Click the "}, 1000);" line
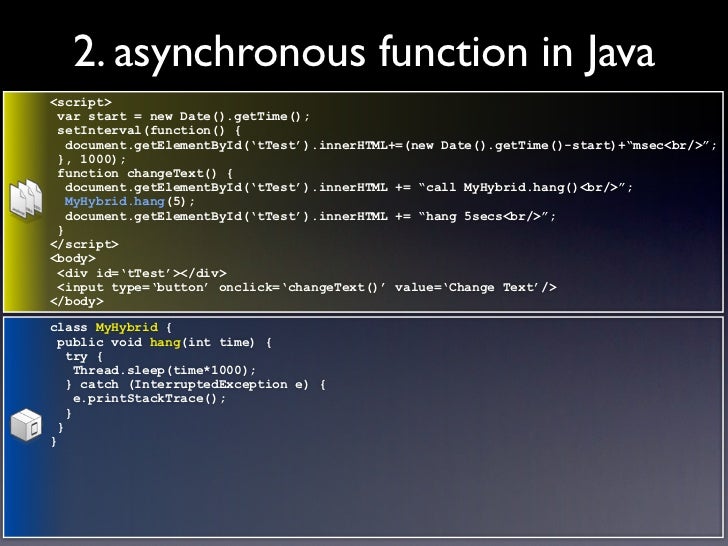The width and height of the screenshot is (728, 546). point(91,159)
